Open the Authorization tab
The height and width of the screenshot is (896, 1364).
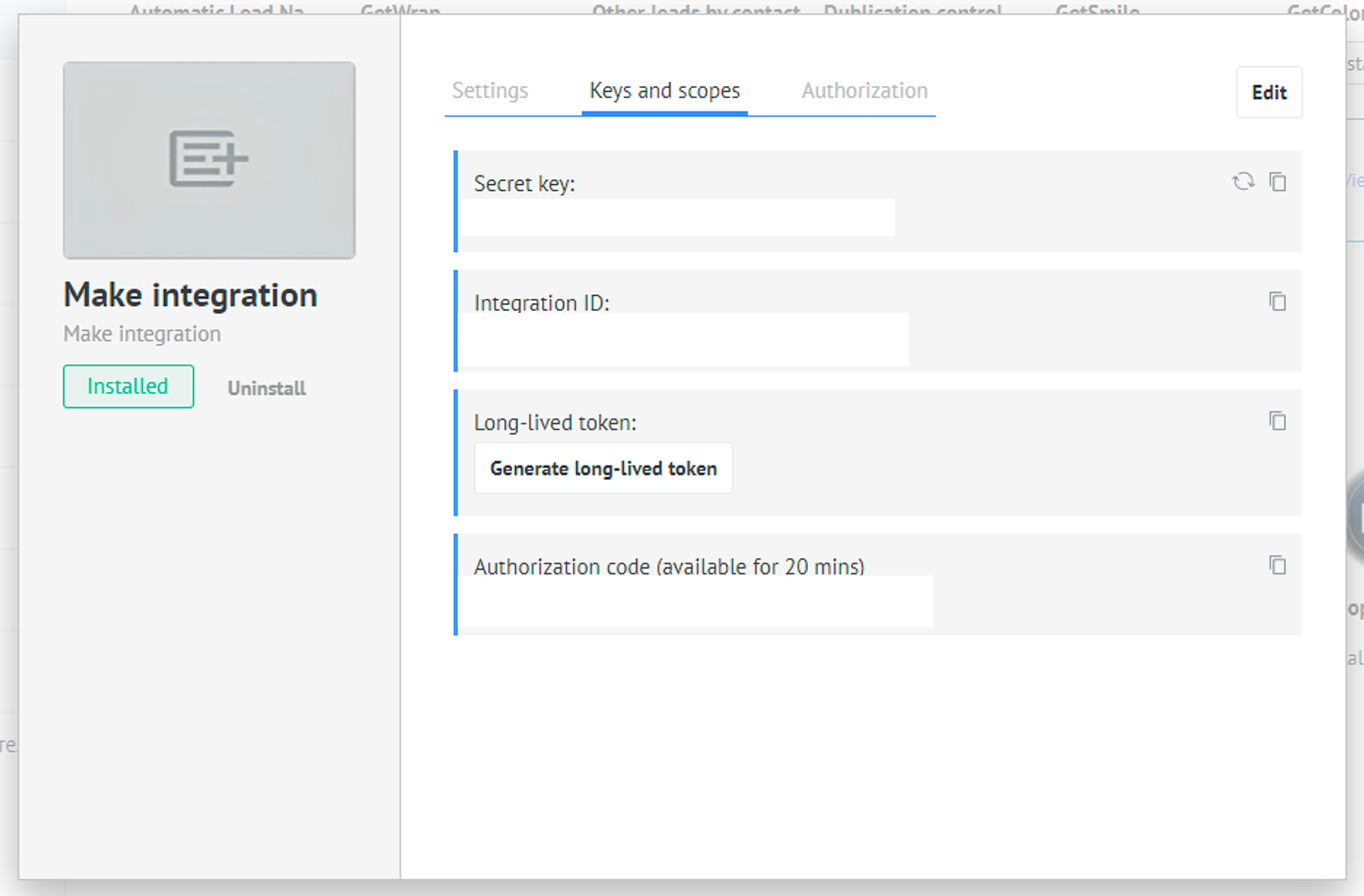coord(864,90)
